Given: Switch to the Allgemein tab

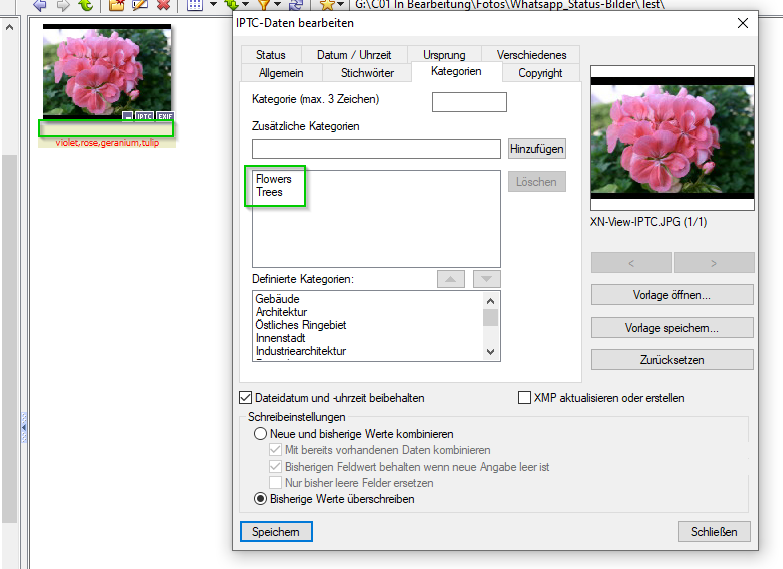Looking at the screenshot, I should [x=281, y=72].
